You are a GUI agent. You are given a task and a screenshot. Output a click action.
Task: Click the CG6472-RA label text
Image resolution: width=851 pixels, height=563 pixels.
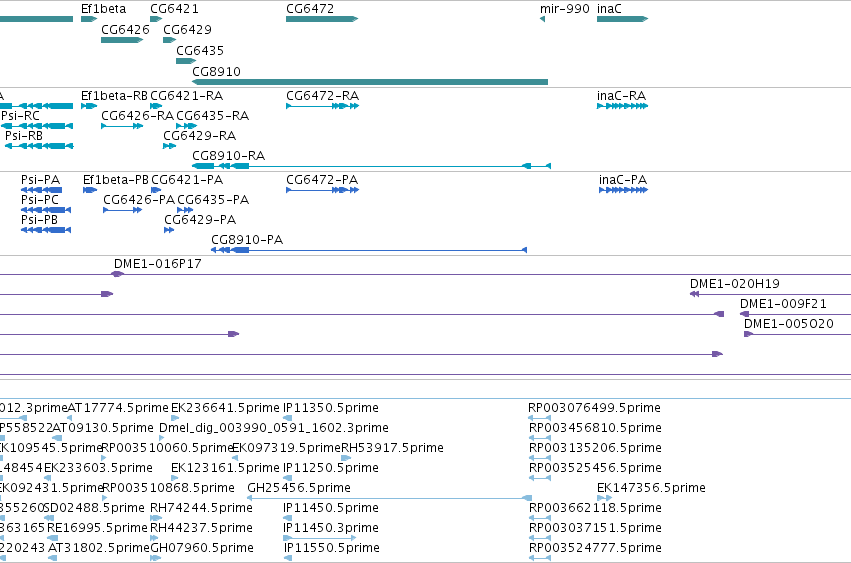(x=322, y=96)
